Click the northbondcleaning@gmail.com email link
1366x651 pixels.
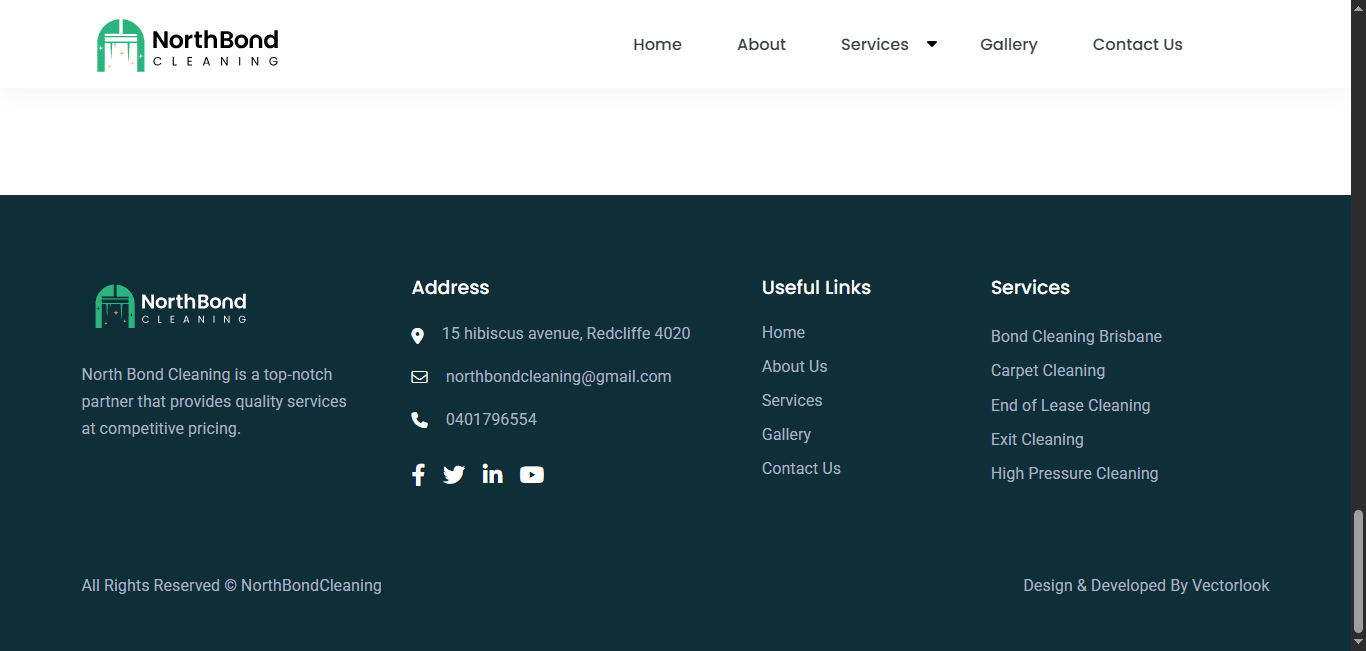coord(558,377)
